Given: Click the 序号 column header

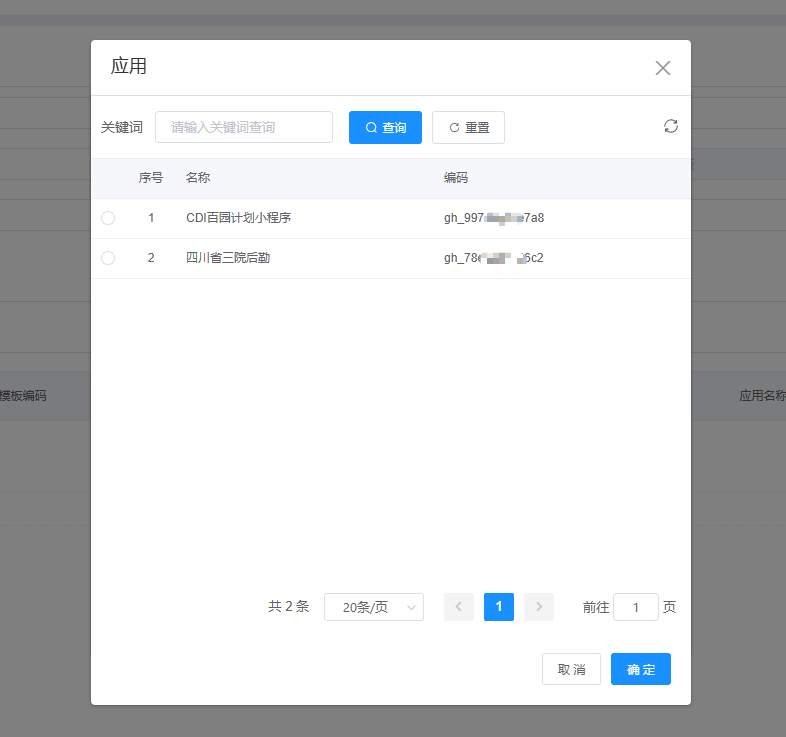Looking at the screenshot, I should pyautogui.click(x=151, y=178).
